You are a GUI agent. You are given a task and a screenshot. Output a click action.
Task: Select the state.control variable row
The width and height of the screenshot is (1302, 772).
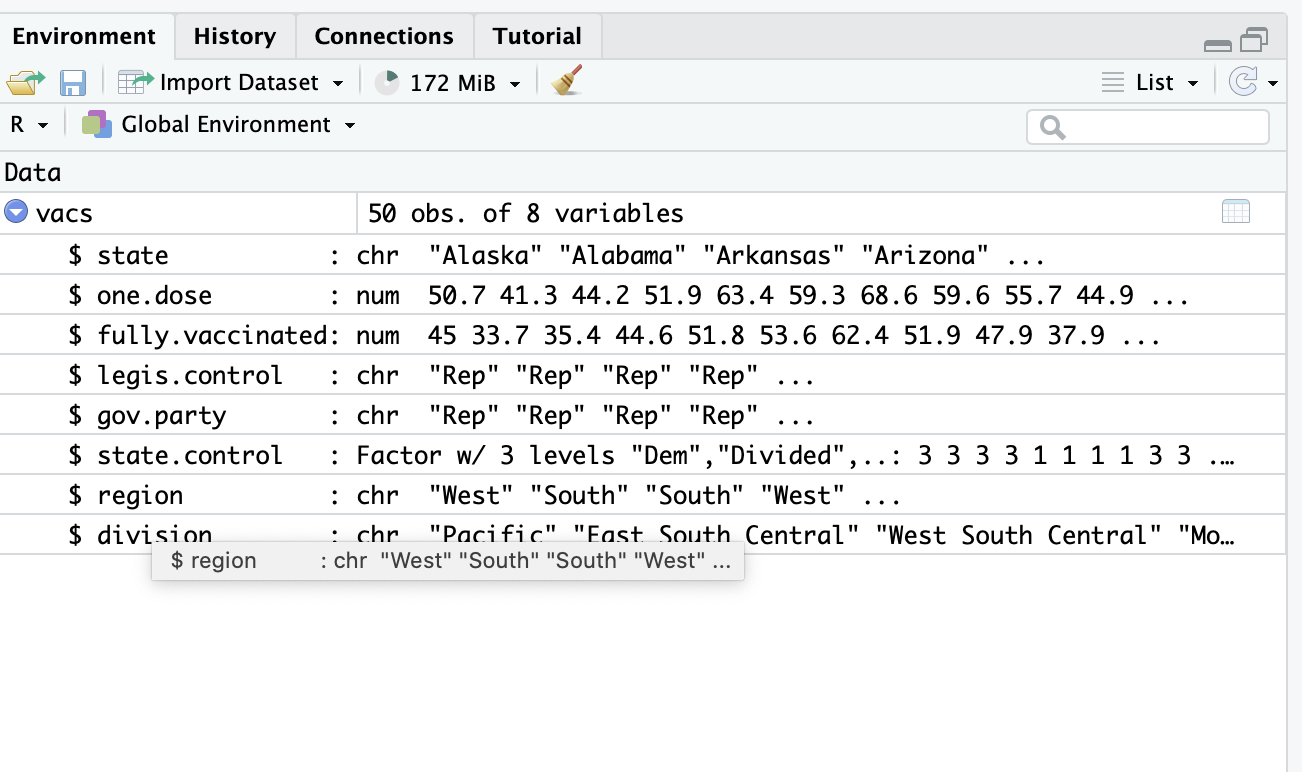(190, 456)
